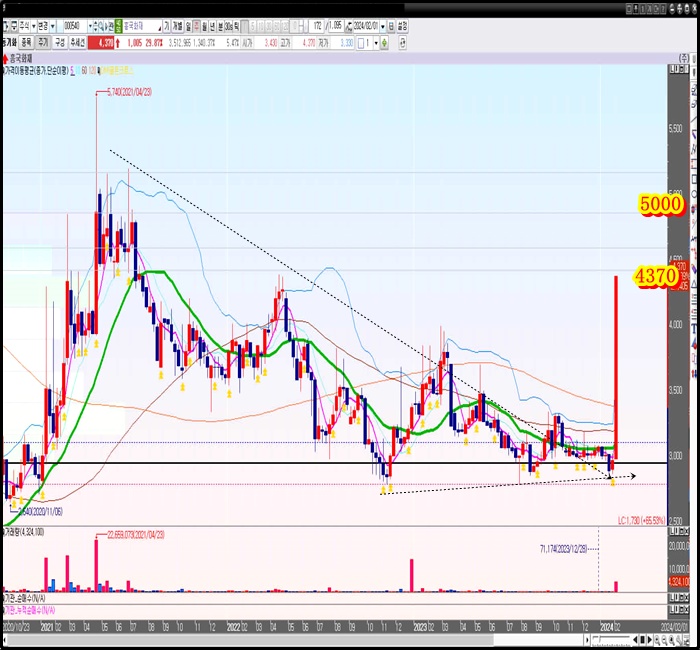
Task: Click the icon right of the date dropdown
Action: pos(391,26)
